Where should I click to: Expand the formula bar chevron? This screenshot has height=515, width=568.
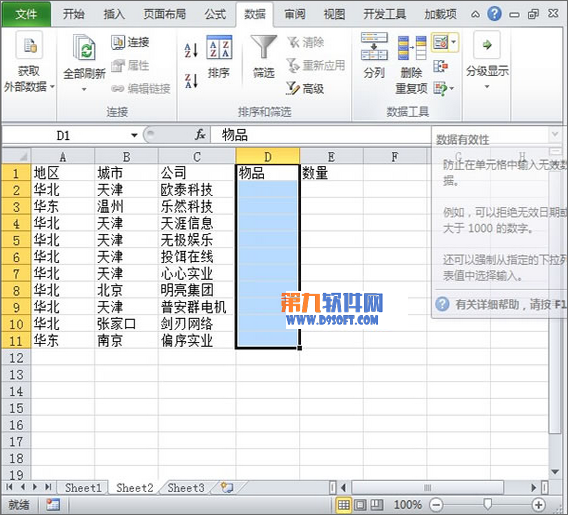[x=555, y=134]
